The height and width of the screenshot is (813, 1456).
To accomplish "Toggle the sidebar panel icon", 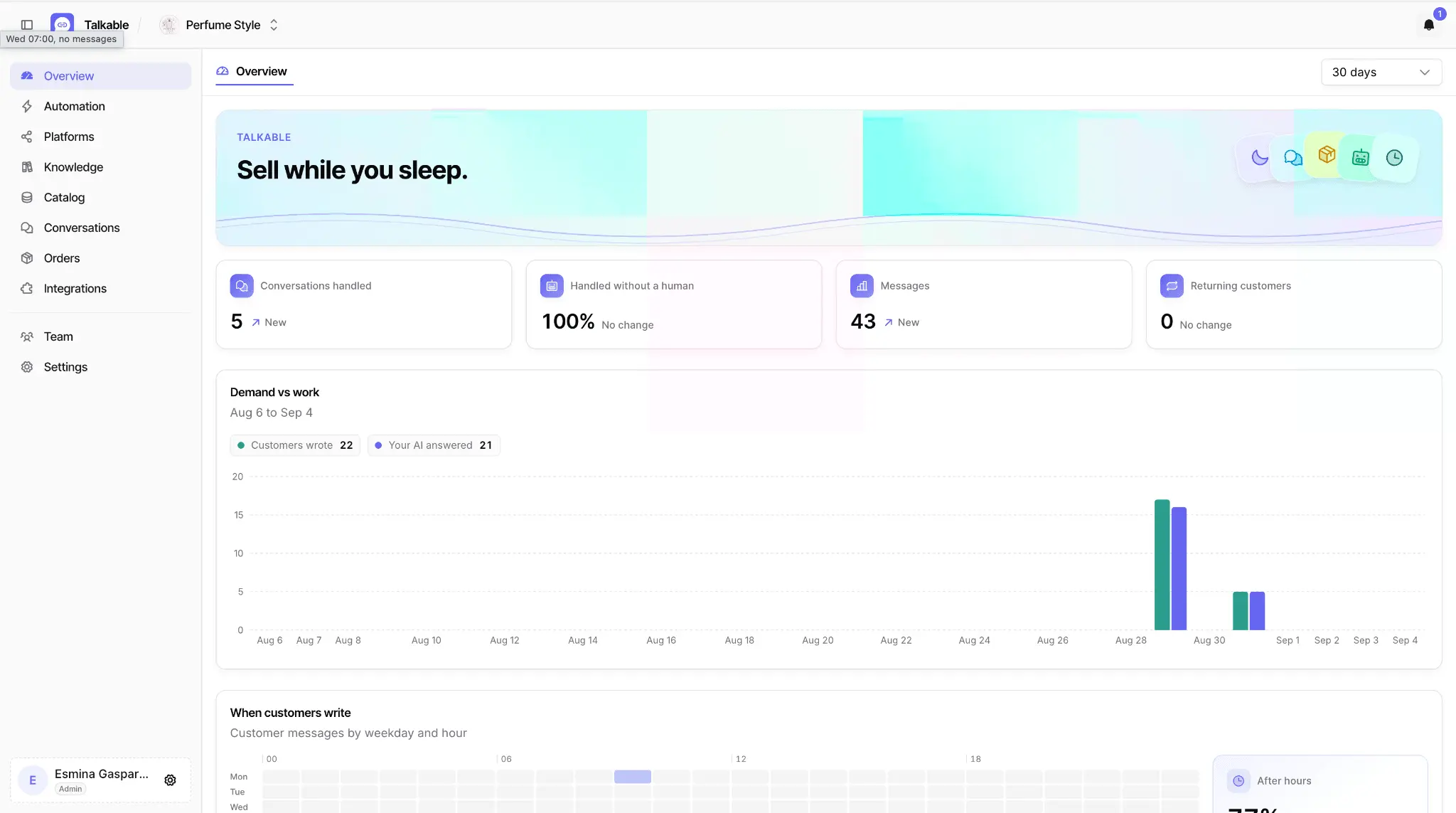I will (27, 24).
